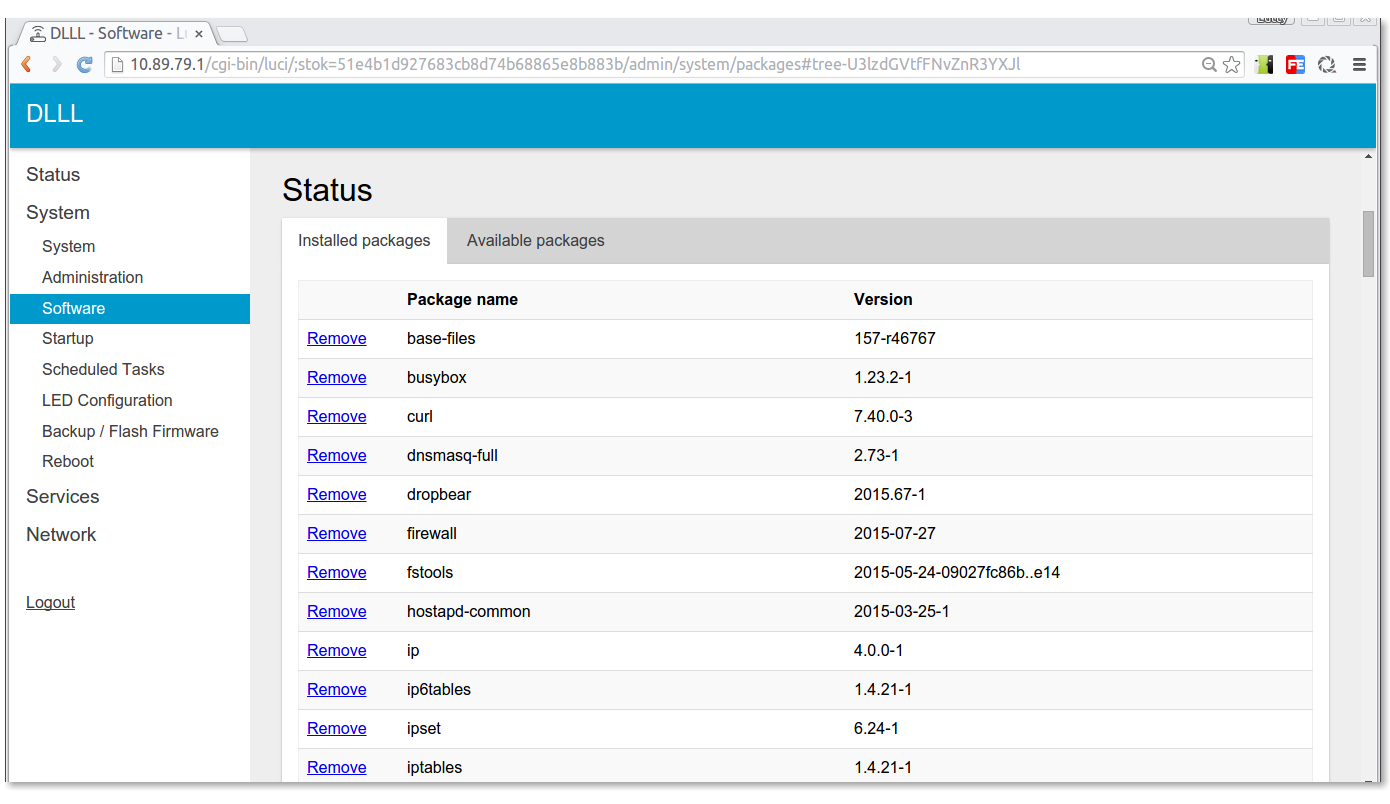The width and height of the screenshot is (1390, 804).
Task: Open the Chrome hamburger menu
Action: (x=1359, y=65)
